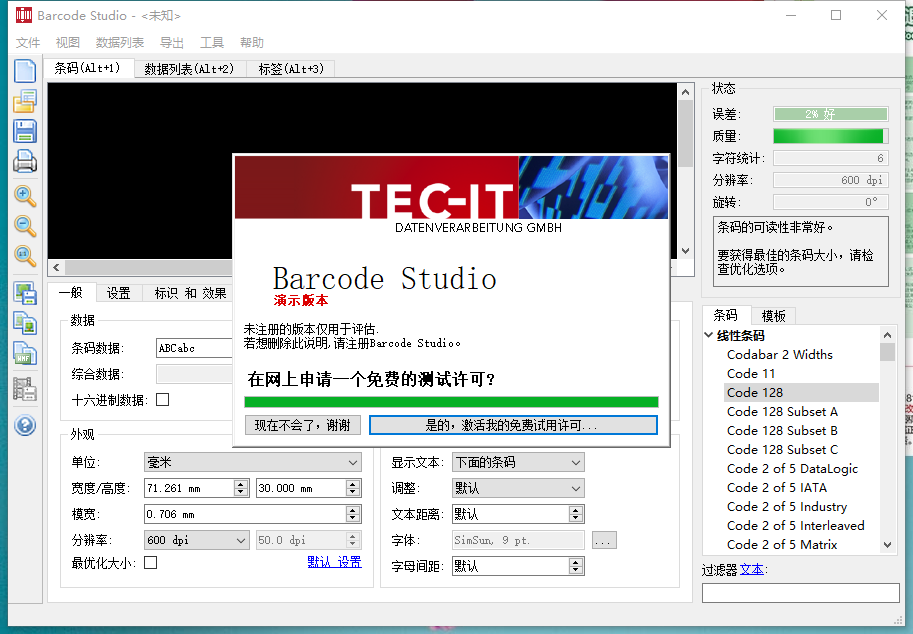Select Code 128 Subset B in barcode list

pos(783,430)
